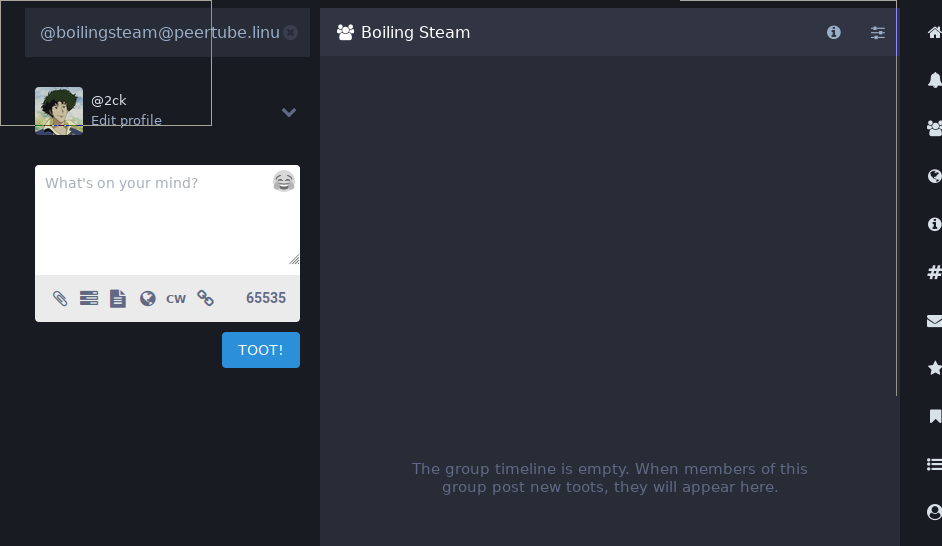Image resolution: width=942 pixels, height=546 pixels.
Task: Click the paperclip attach media icon
Action: coord(60,298)
